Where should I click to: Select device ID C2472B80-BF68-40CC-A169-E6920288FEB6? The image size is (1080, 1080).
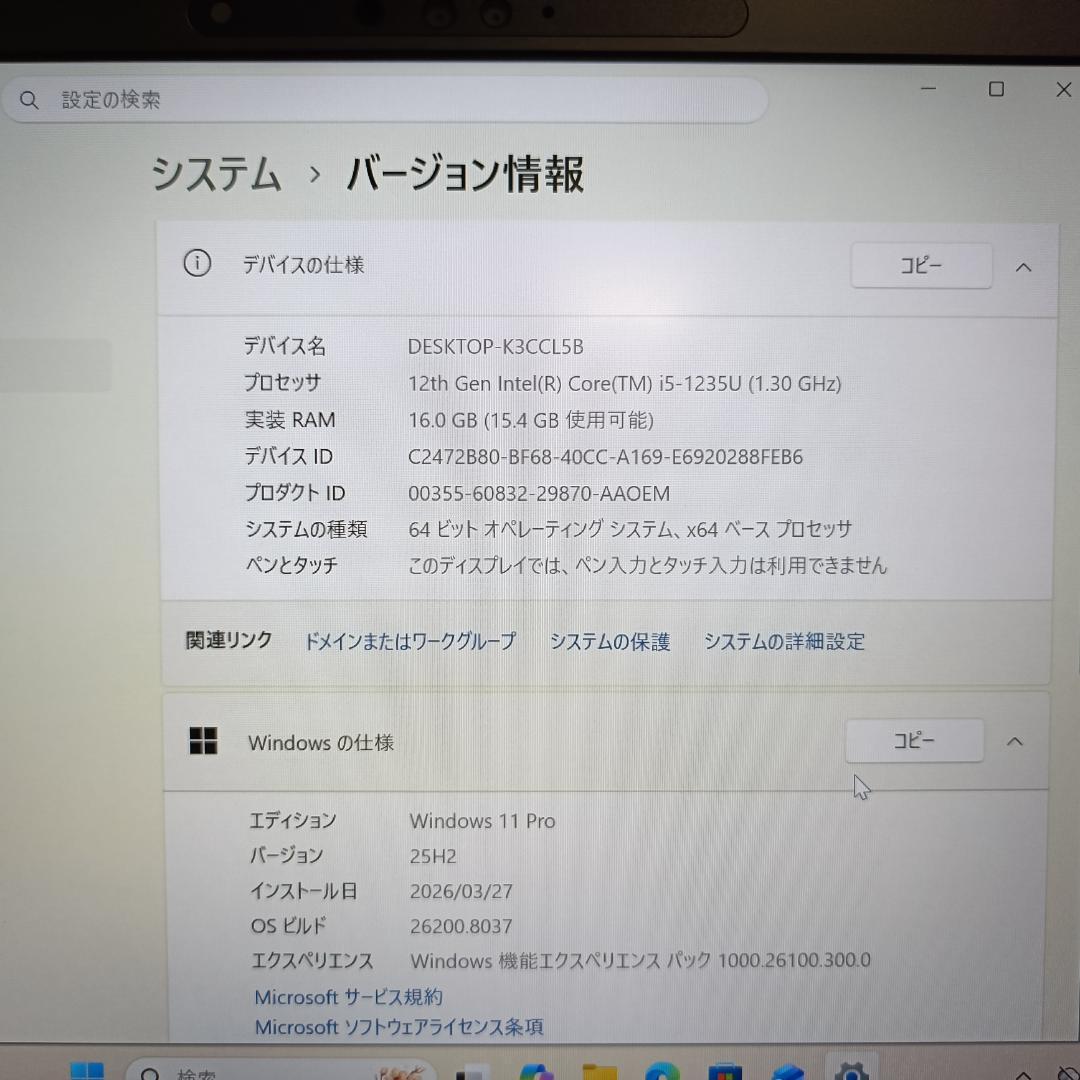pos(605,457)
